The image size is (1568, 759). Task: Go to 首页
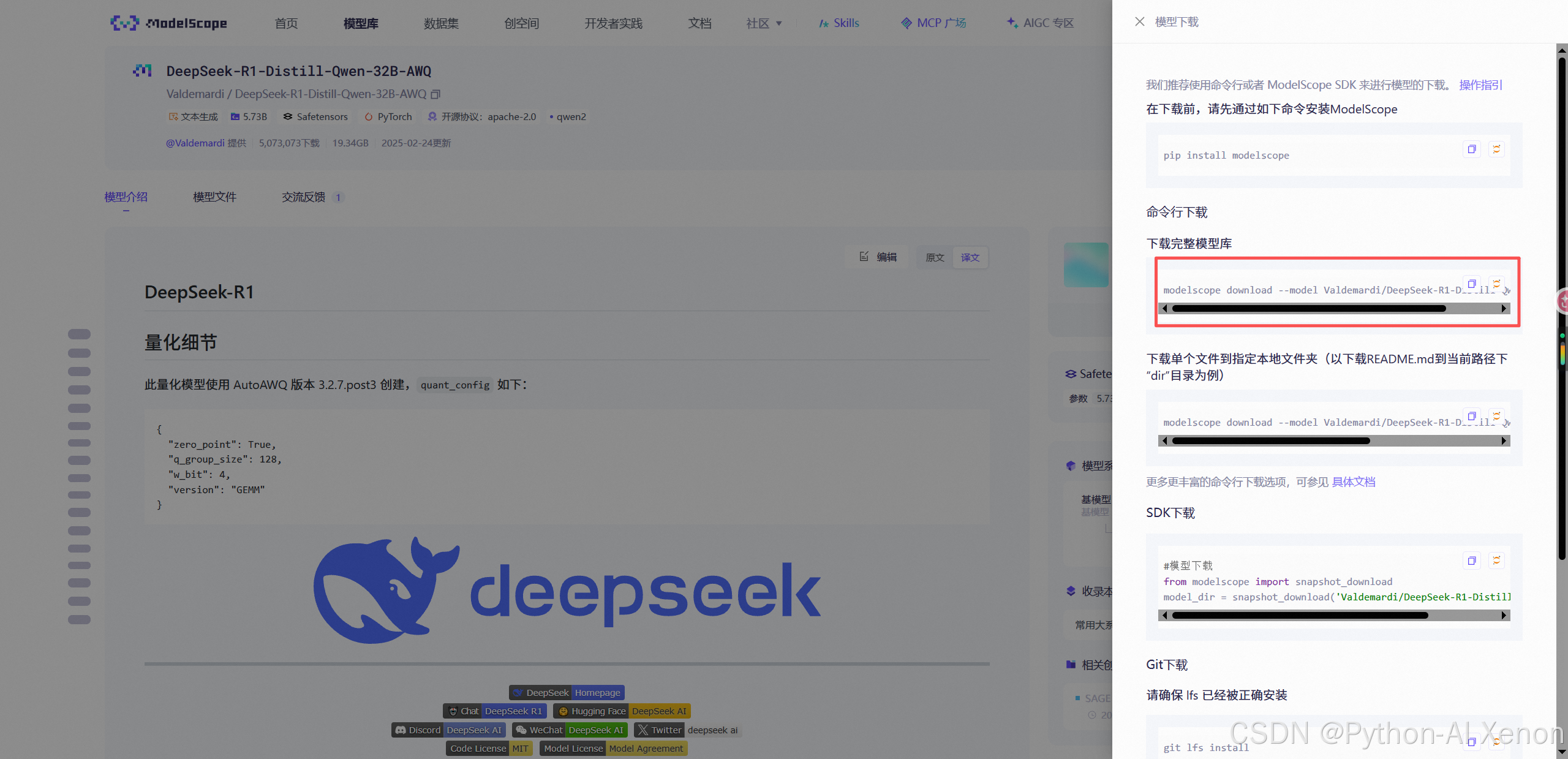pos(286,23)
